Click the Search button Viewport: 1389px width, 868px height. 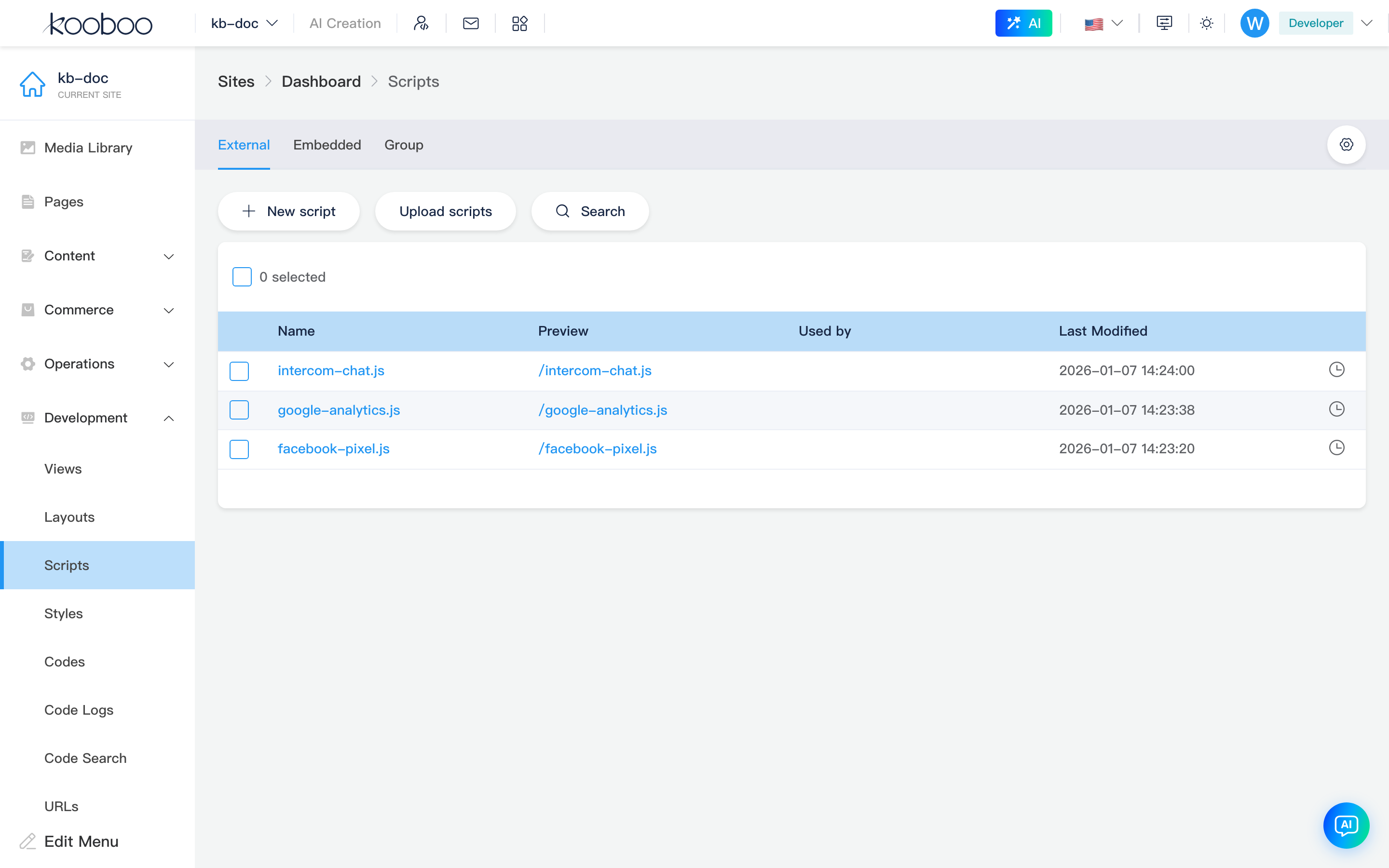coord(590,211)
